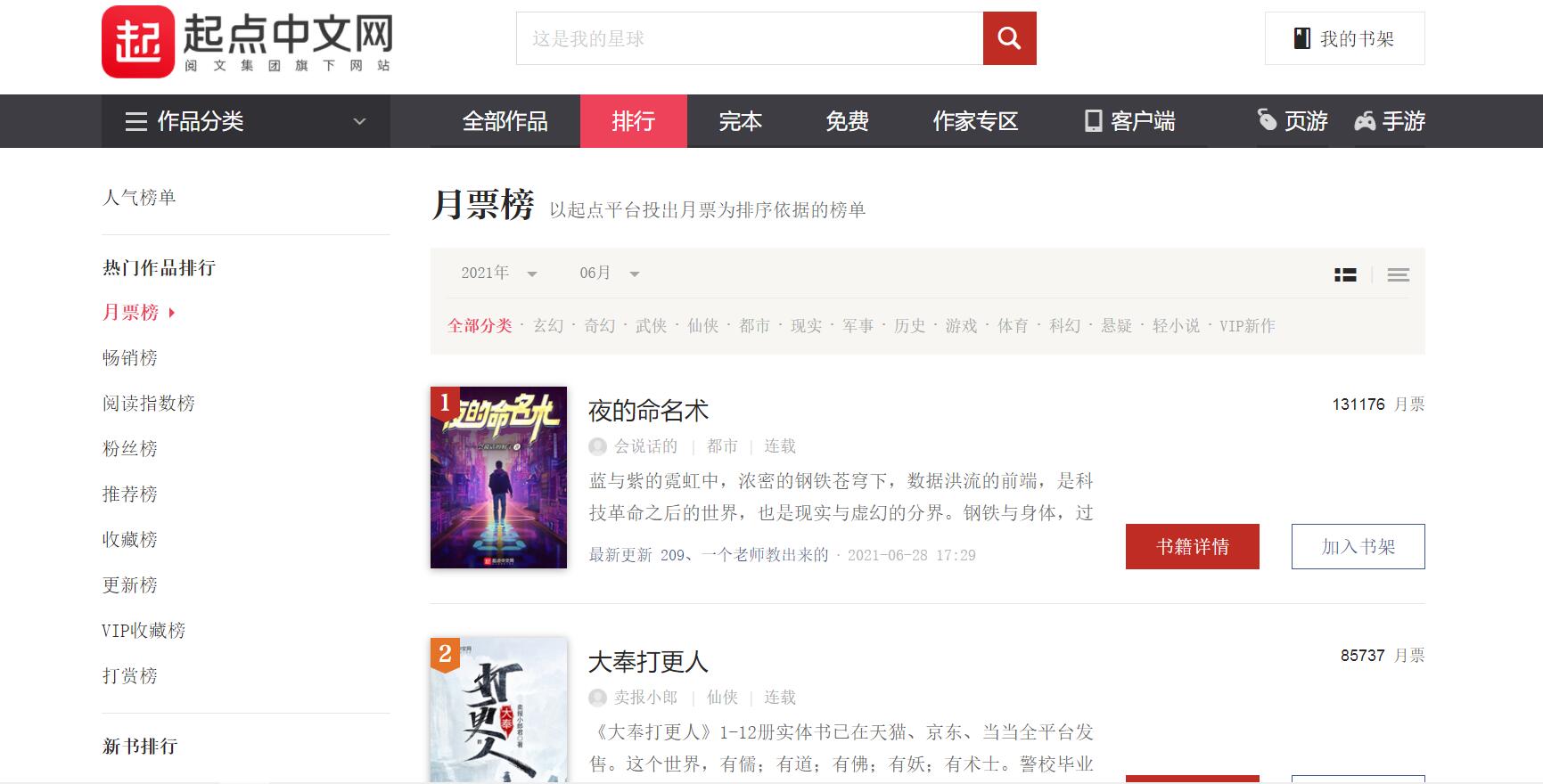Viewport: 1543px width, 784px height.
Task: Filter ranking by 悬疑 category
Action: pos(1116,326)
